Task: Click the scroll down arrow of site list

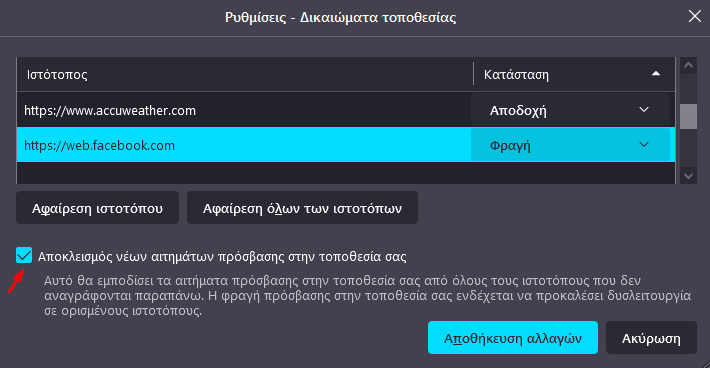Action: coord(688,176)
